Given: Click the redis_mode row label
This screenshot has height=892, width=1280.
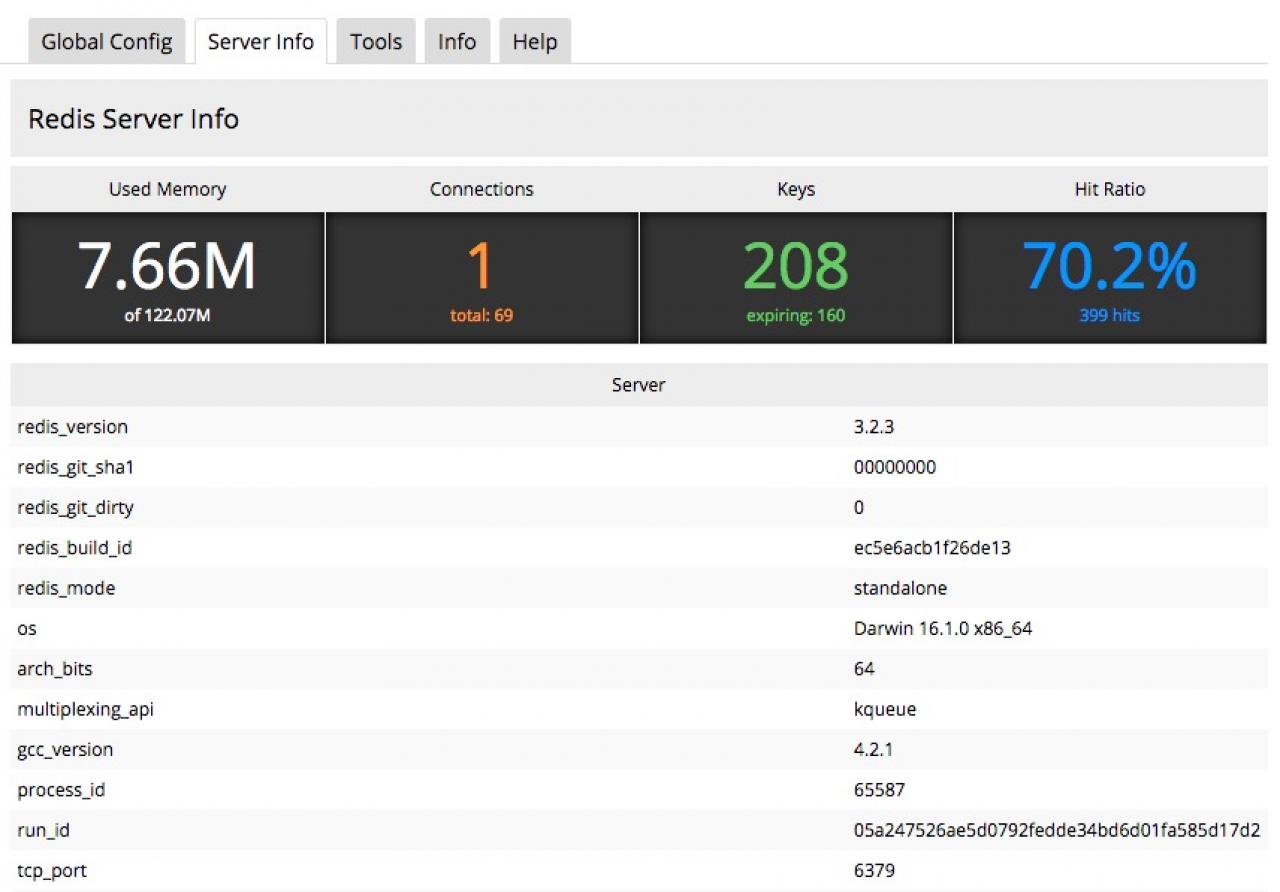Looking at the screenshot, I should 66,588.
